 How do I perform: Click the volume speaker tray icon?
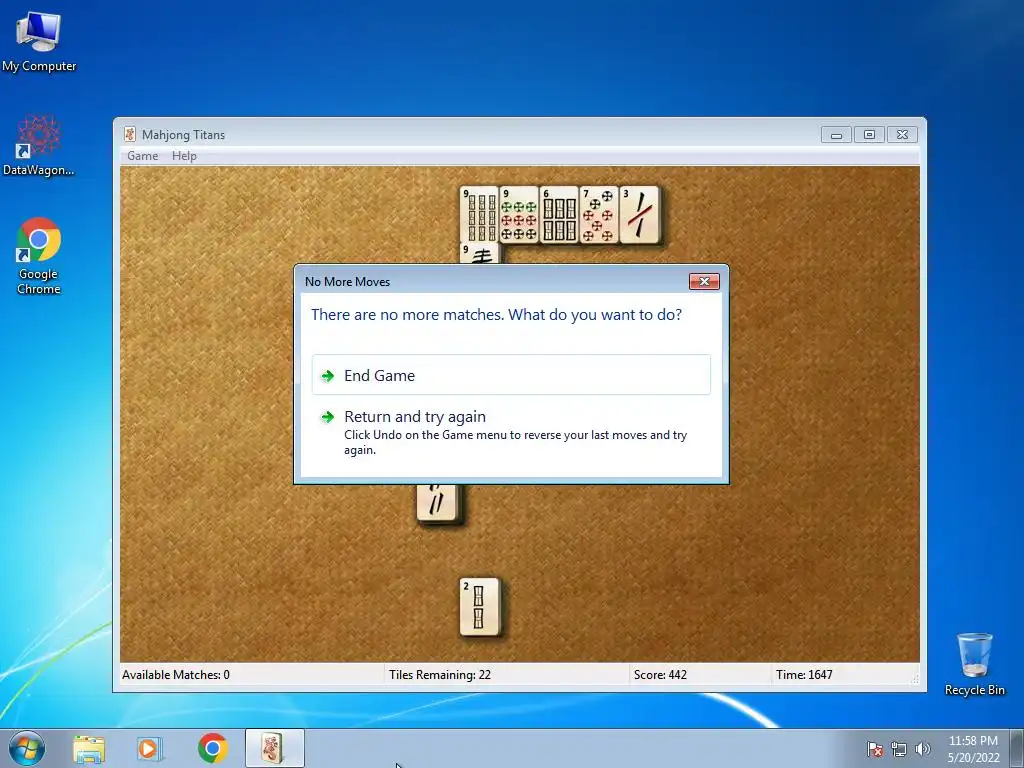tap(922, 749)
